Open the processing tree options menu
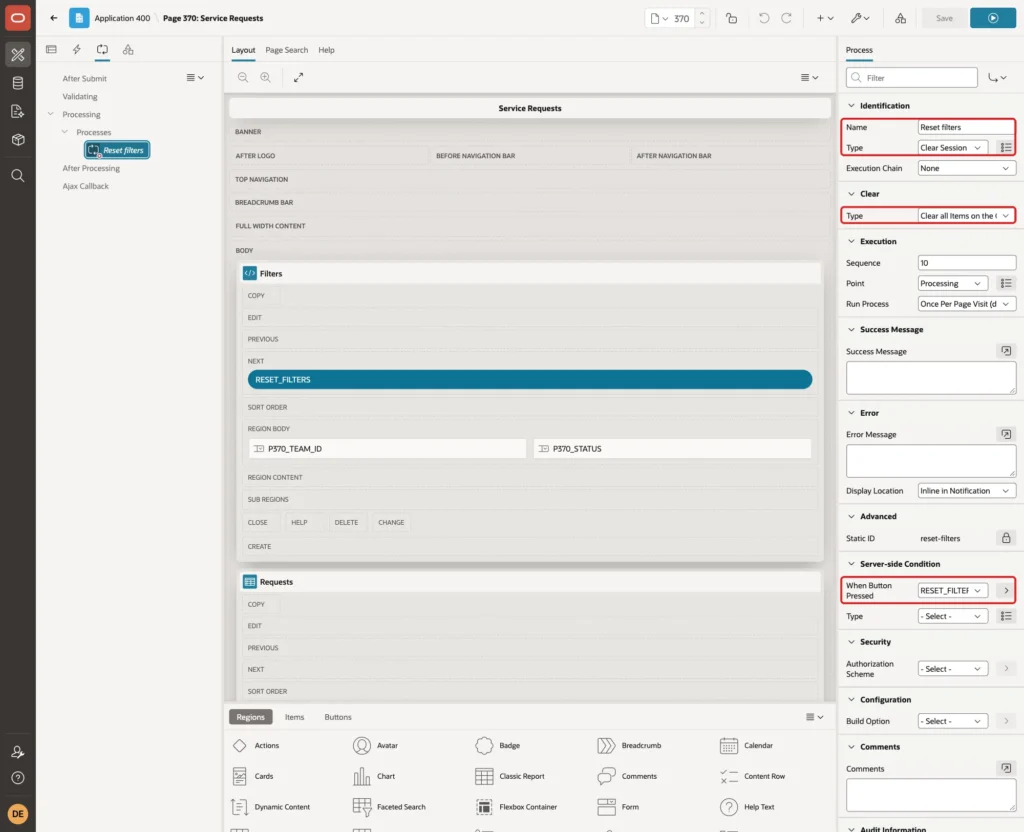This screenshot has height=832, width=1024. (x=195, y=77)
